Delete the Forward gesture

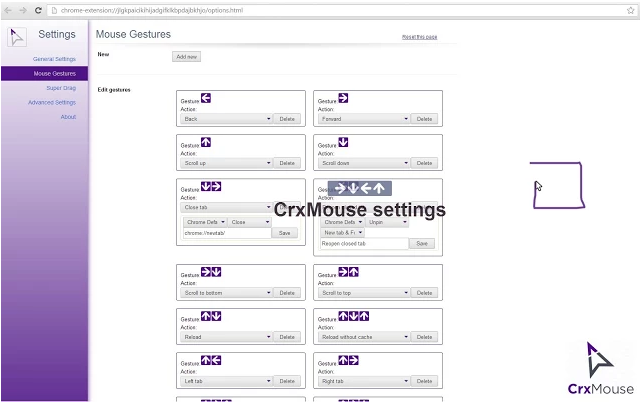pos(424,119)
